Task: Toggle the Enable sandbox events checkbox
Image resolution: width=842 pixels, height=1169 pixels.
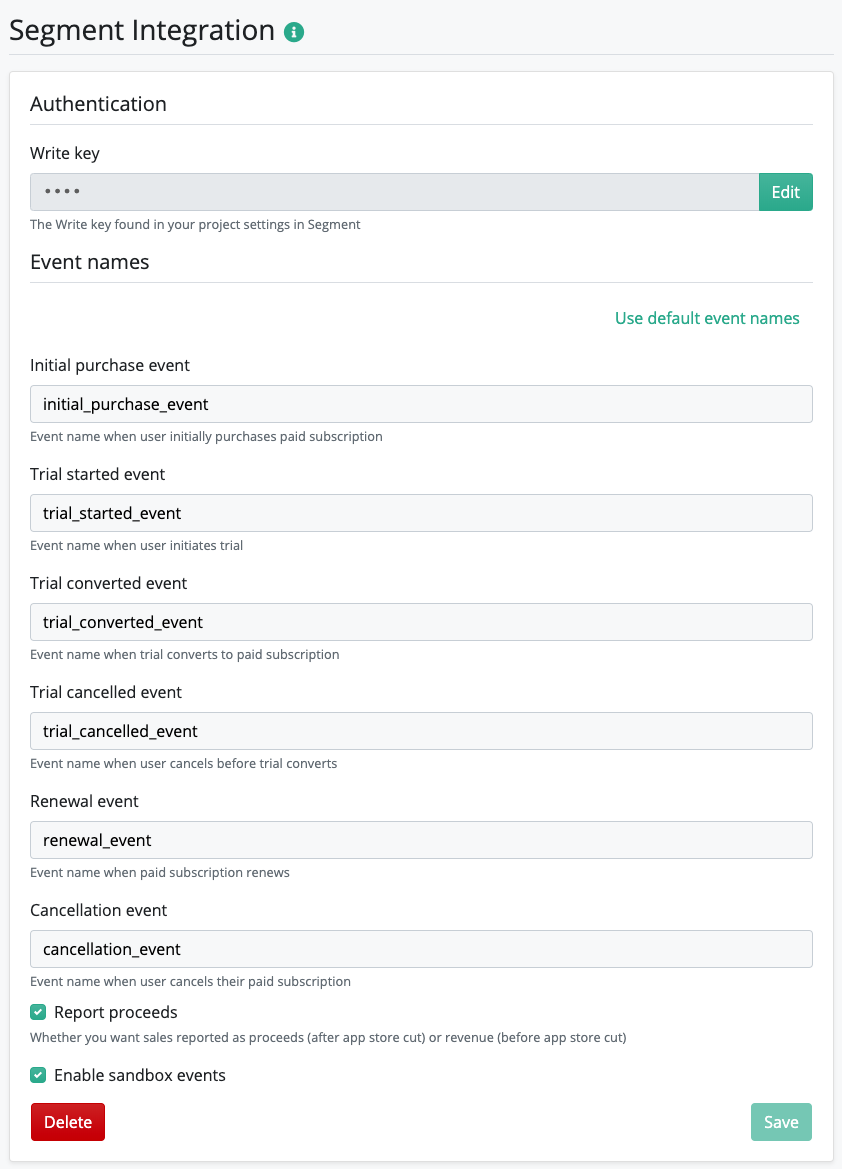Action: click(38, 1075)
